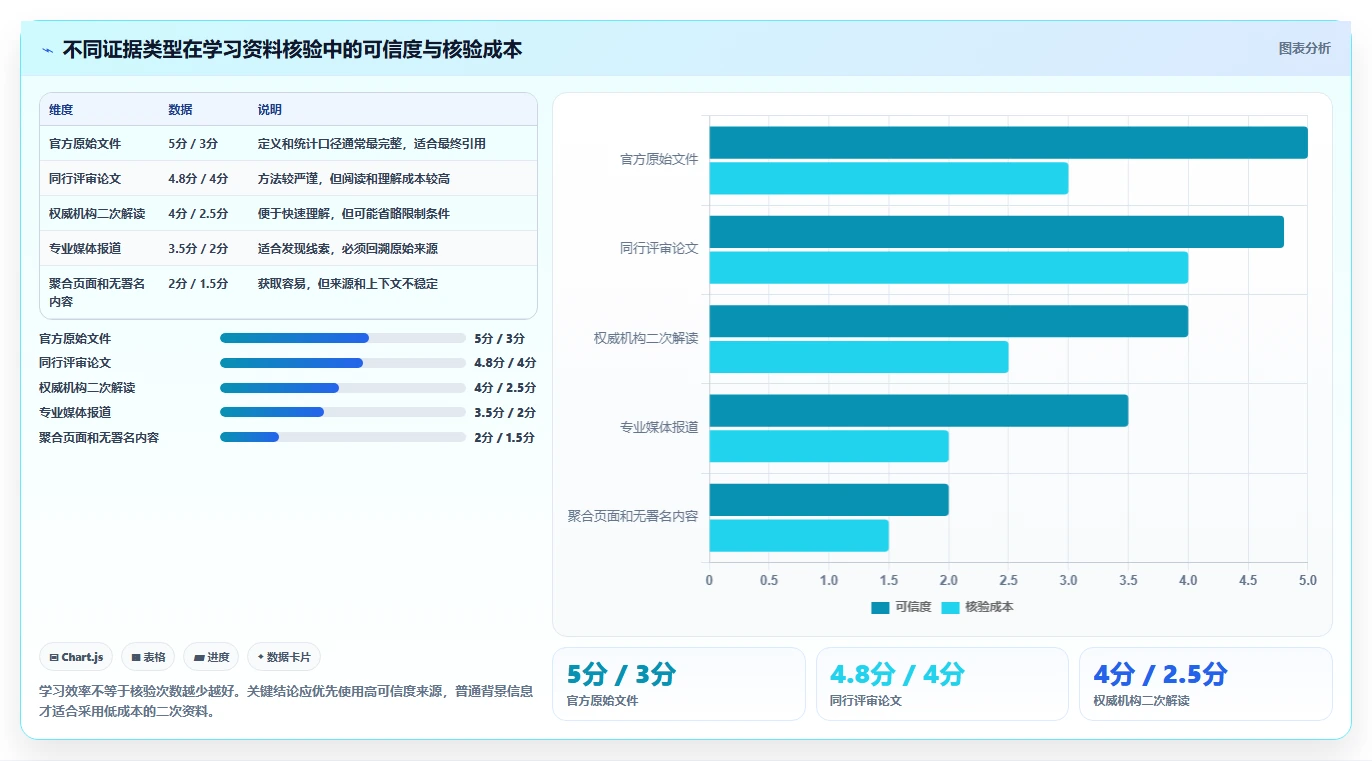This screenshot has width=1372, height=761.
Task: Click progress value 2分 / 1.5分
Action: [504, 437]
